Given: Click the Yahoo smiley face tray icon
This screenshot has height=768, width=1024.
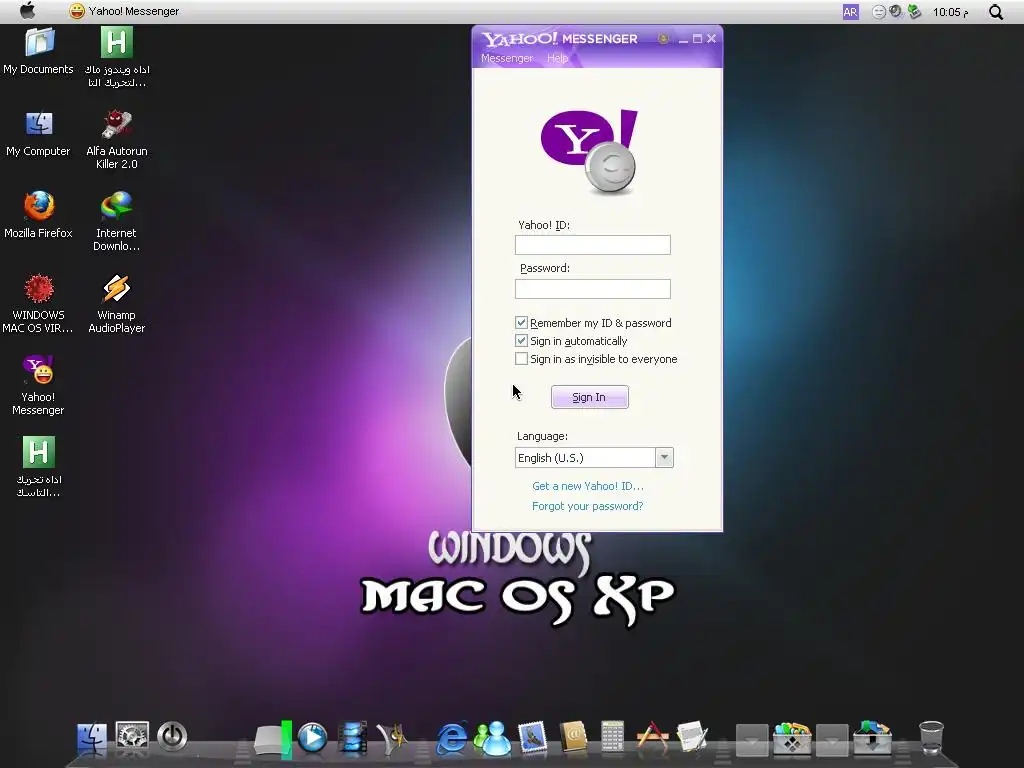Looking at the screenshot, I should coord(879,12).
